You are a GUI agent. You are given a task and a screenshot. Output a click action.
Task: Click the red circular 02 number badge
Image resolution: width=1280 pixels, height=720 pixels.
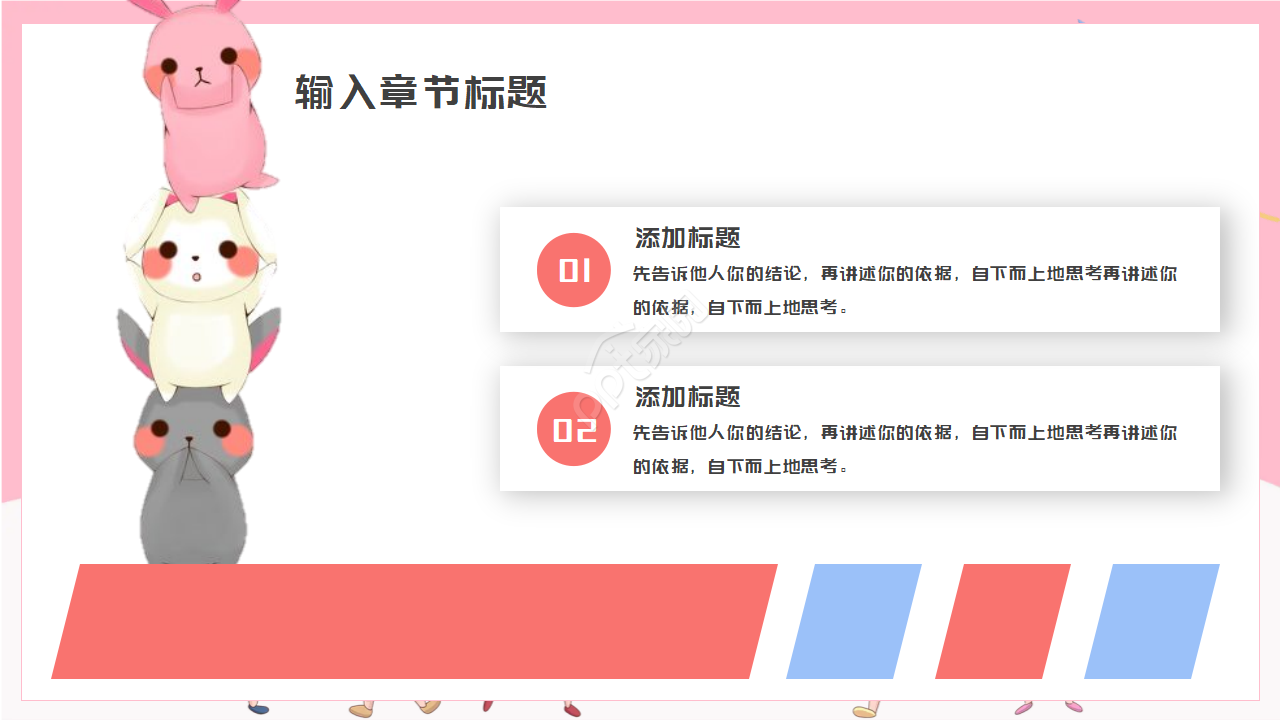(x=574, y=429)
